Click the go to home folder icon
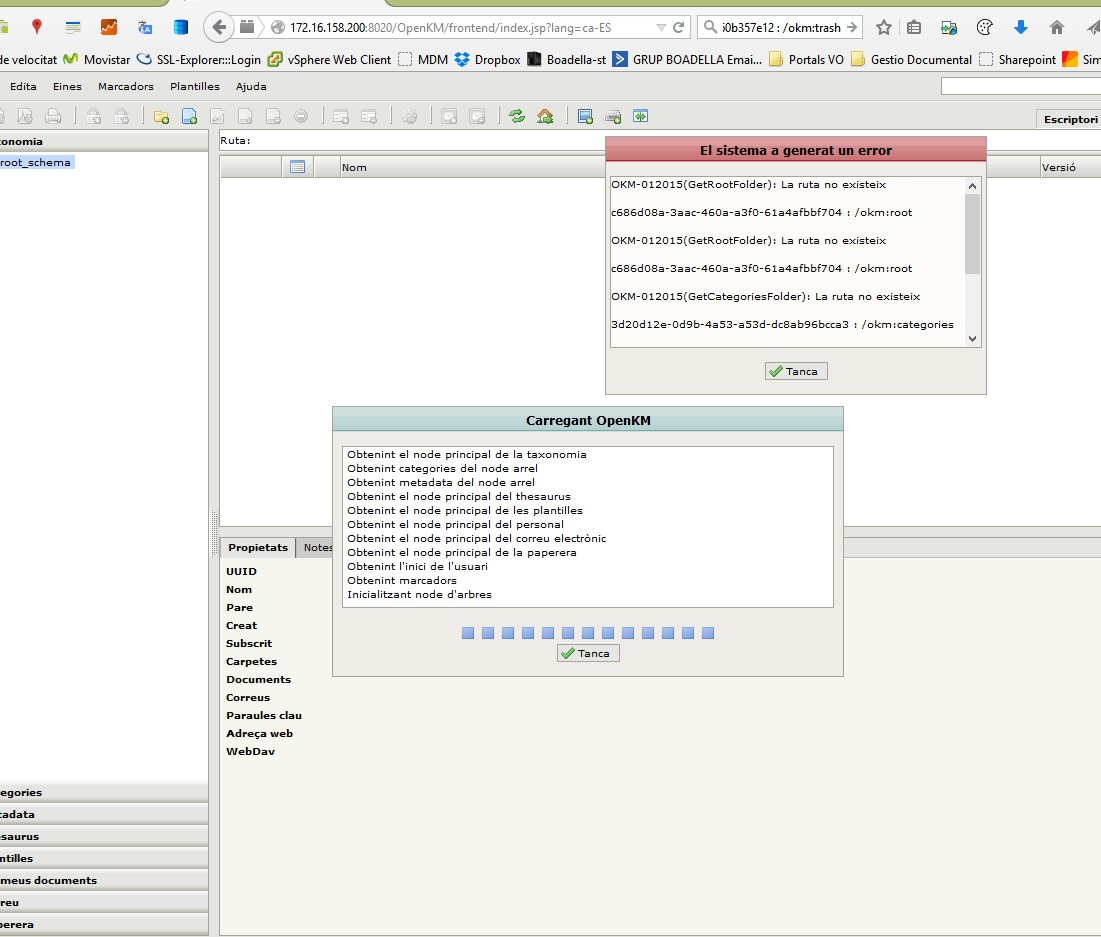This screenshot has width=1101, height=937. coord(545,117)
